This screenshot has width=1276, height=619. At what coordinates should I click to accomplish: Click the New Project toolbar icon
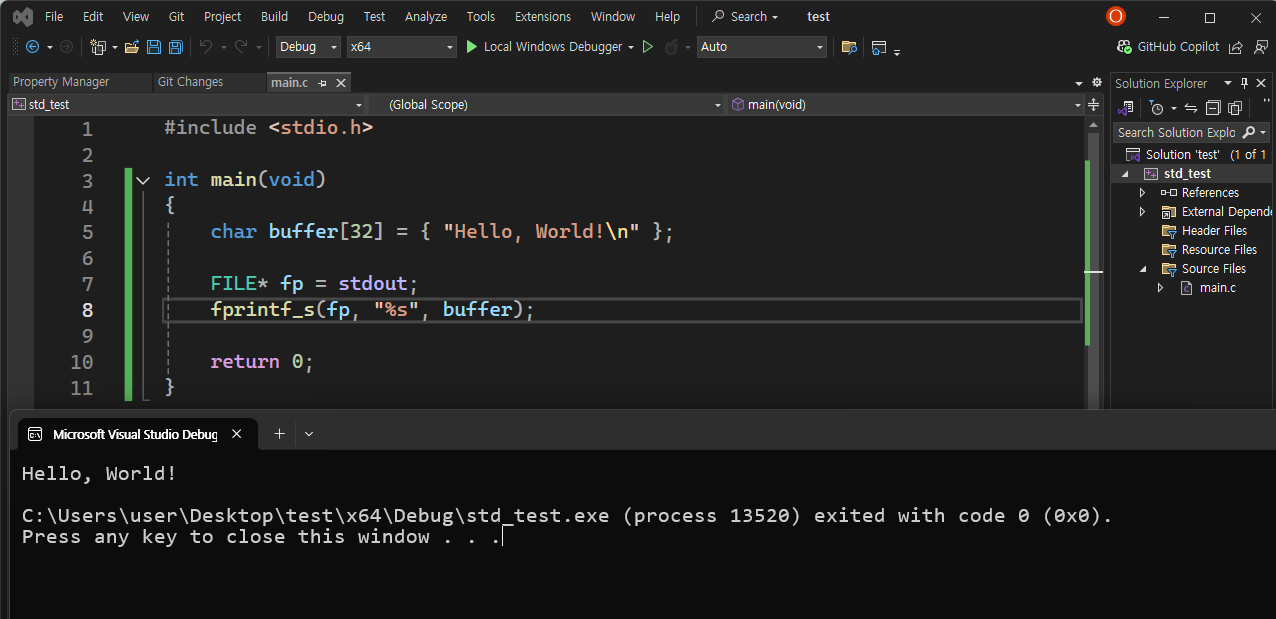click(97, 47)
